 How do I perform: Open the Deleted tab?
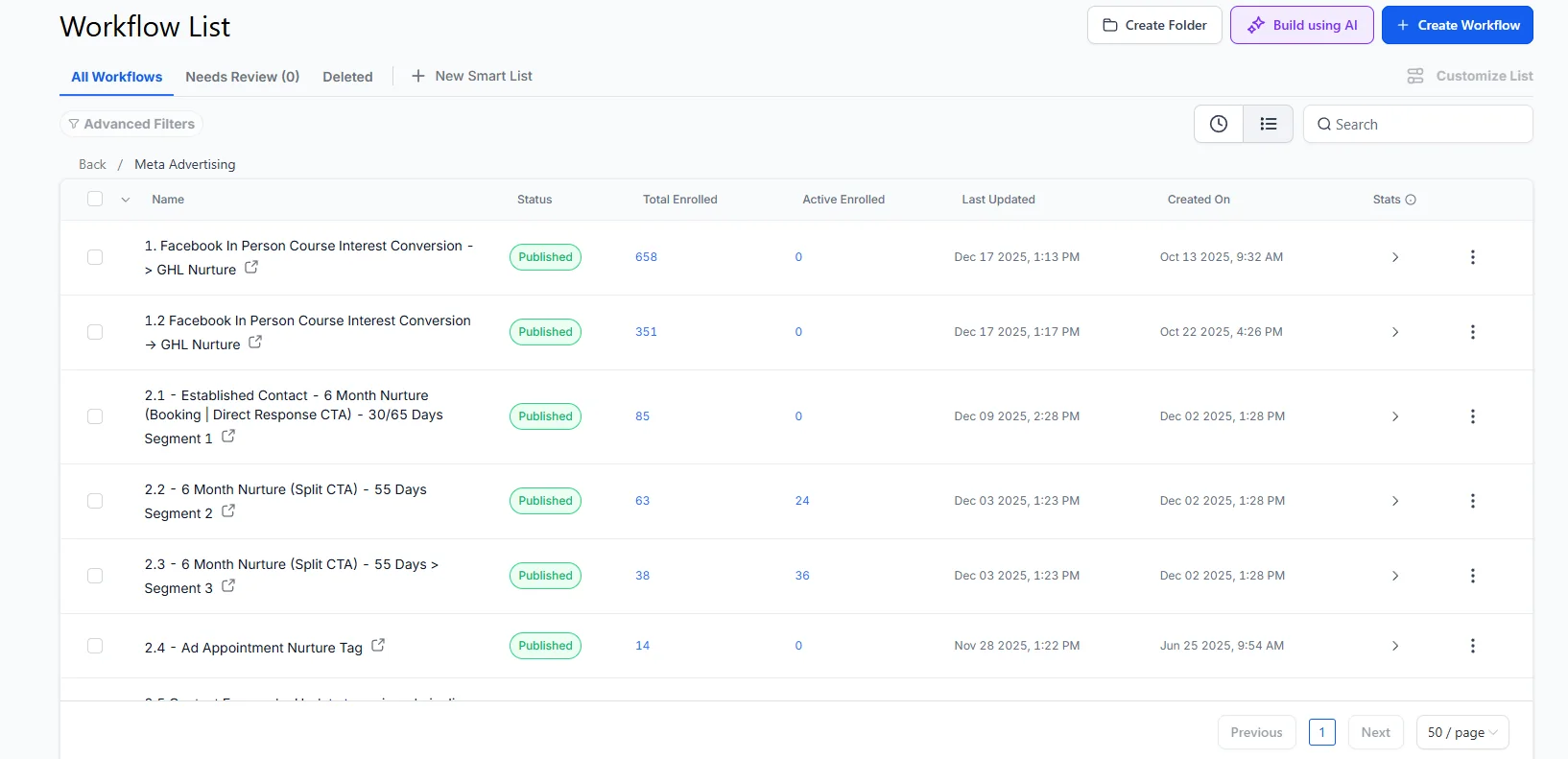(x=347, y=77)
